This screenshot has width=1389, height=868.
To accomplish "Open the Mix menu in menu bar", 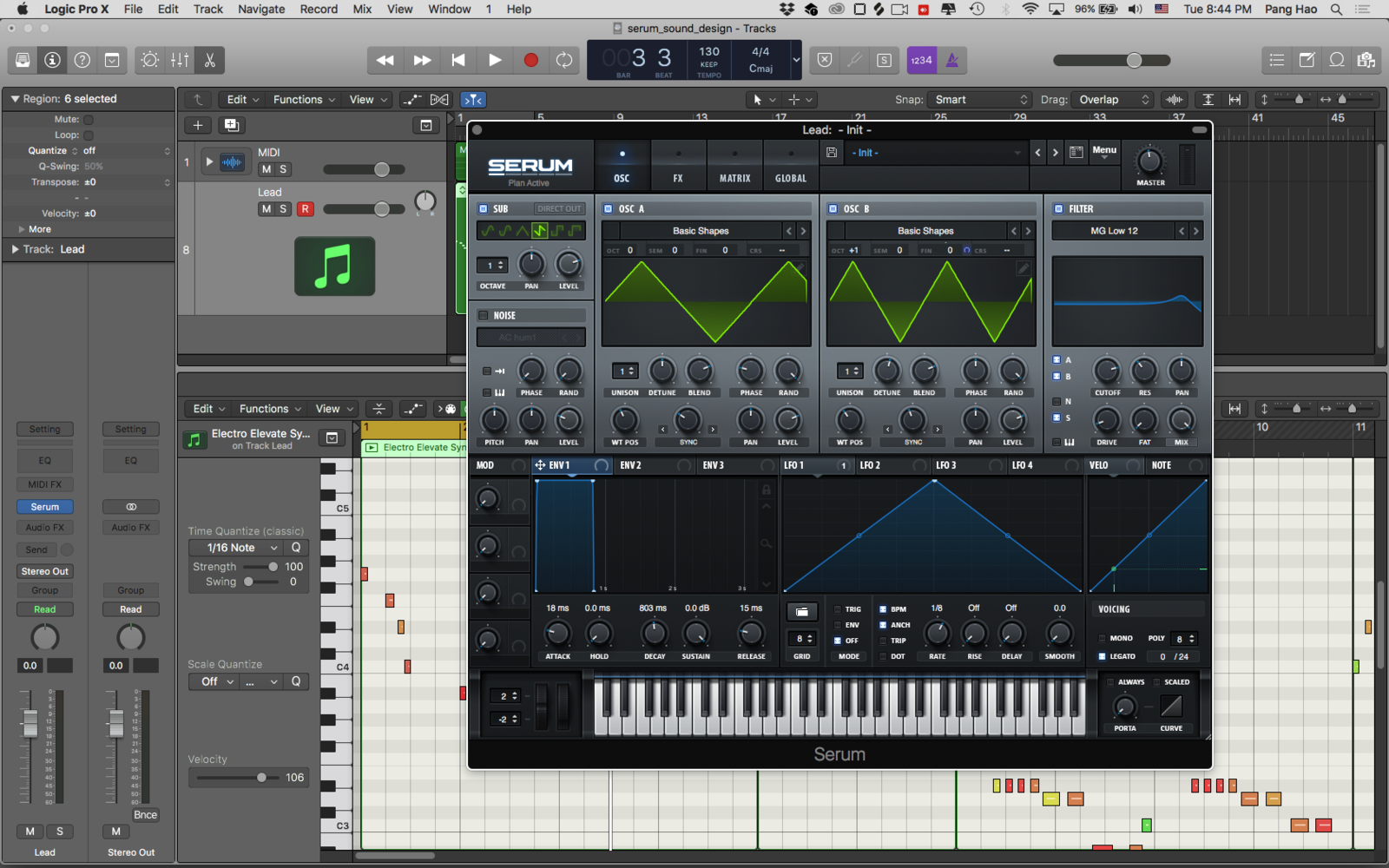I will (362, 9).
